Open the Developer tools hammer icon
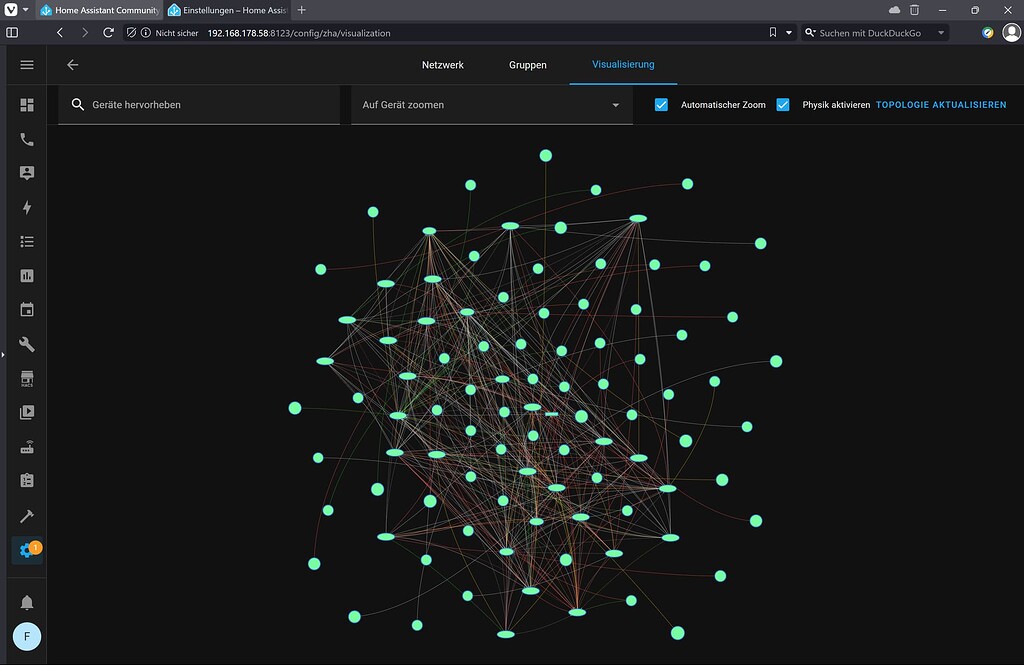The height and width of the screenshot is (665, 1024). point(27,516)
